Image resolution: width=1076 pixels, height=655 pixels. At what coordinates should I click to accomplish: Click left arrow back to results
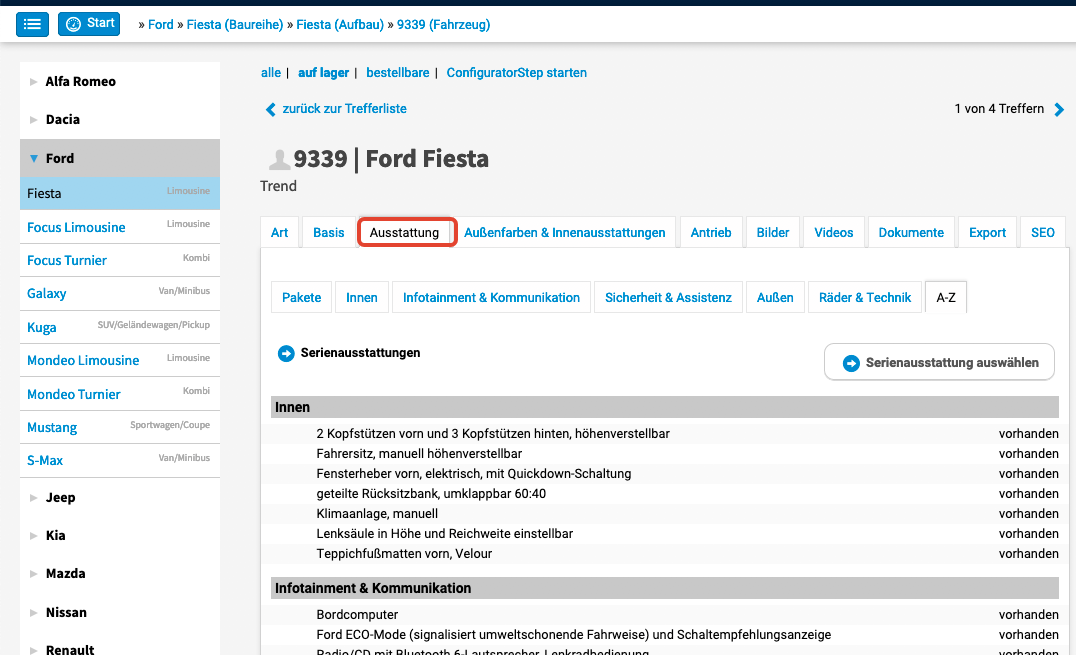[x=270, y=109]
